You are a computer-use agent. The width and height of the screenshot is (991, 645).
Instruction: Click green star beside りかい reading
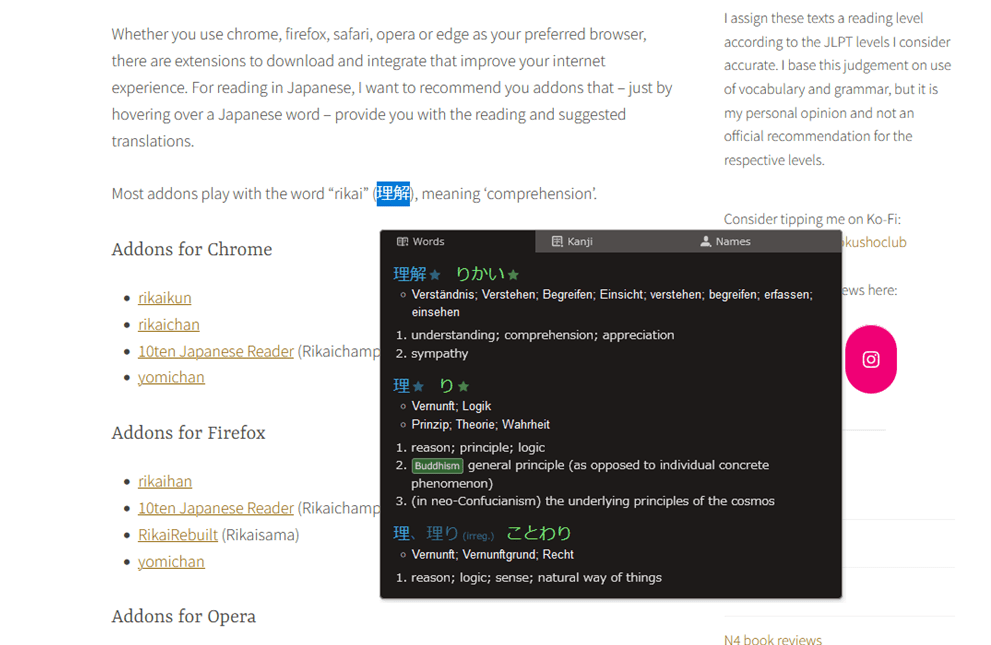tap(513, 275)
